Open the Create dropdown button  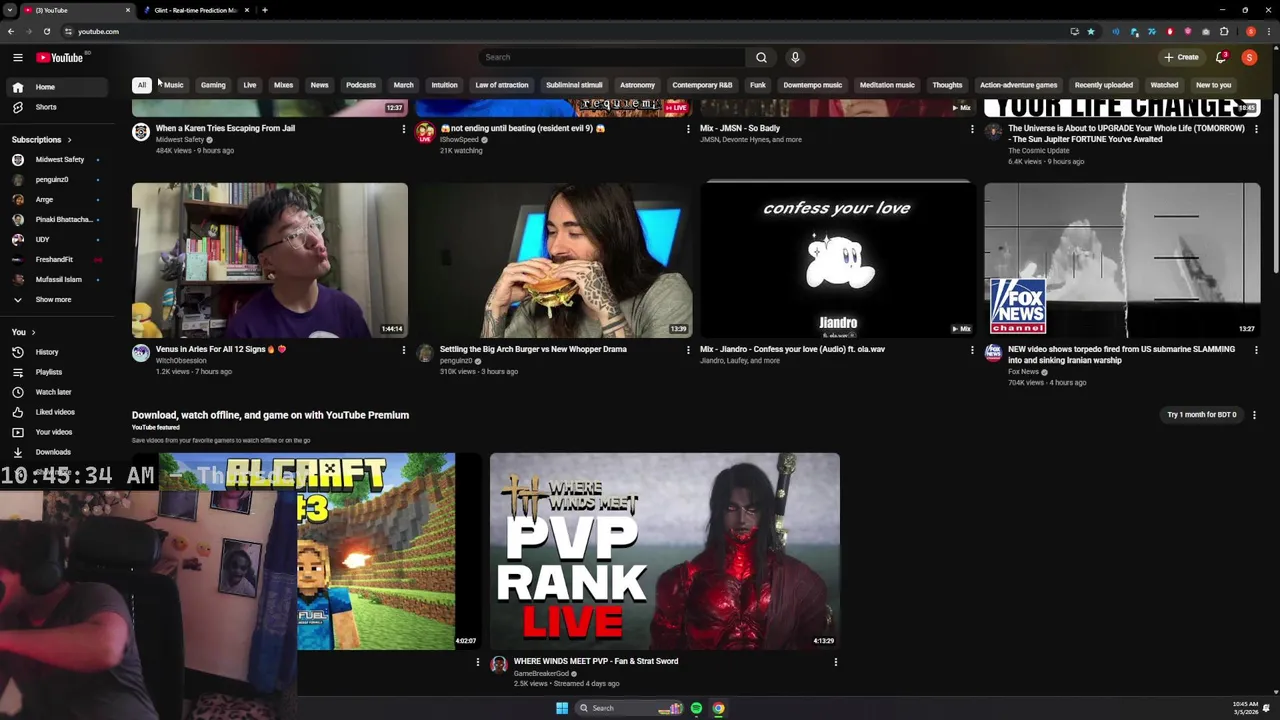pos(1181,57)
